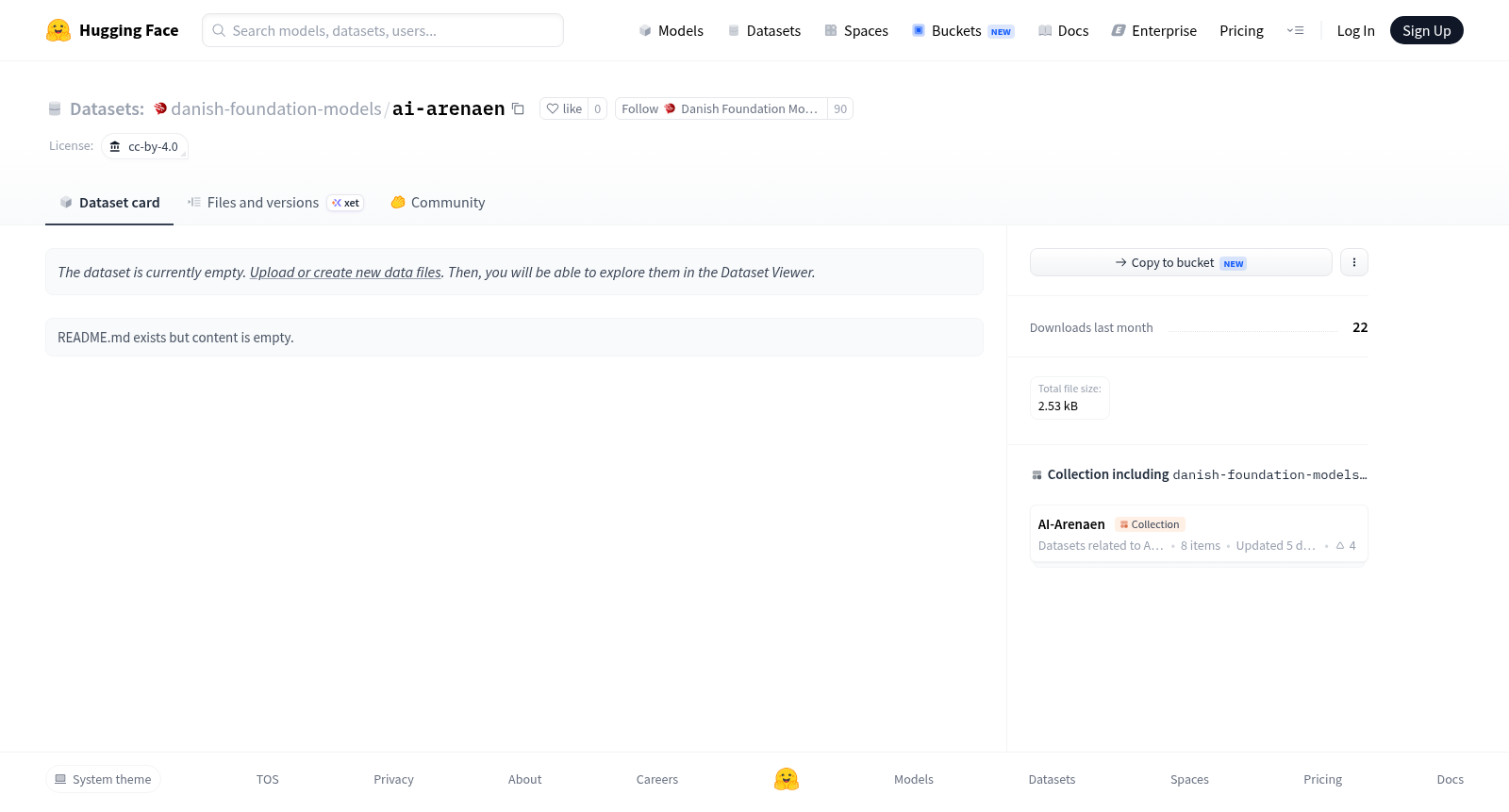Image resolution: width=1509 pixels, height=812 pixels.
Task: Open the three-dot more options menu
Action: (x=1354, y=262)
